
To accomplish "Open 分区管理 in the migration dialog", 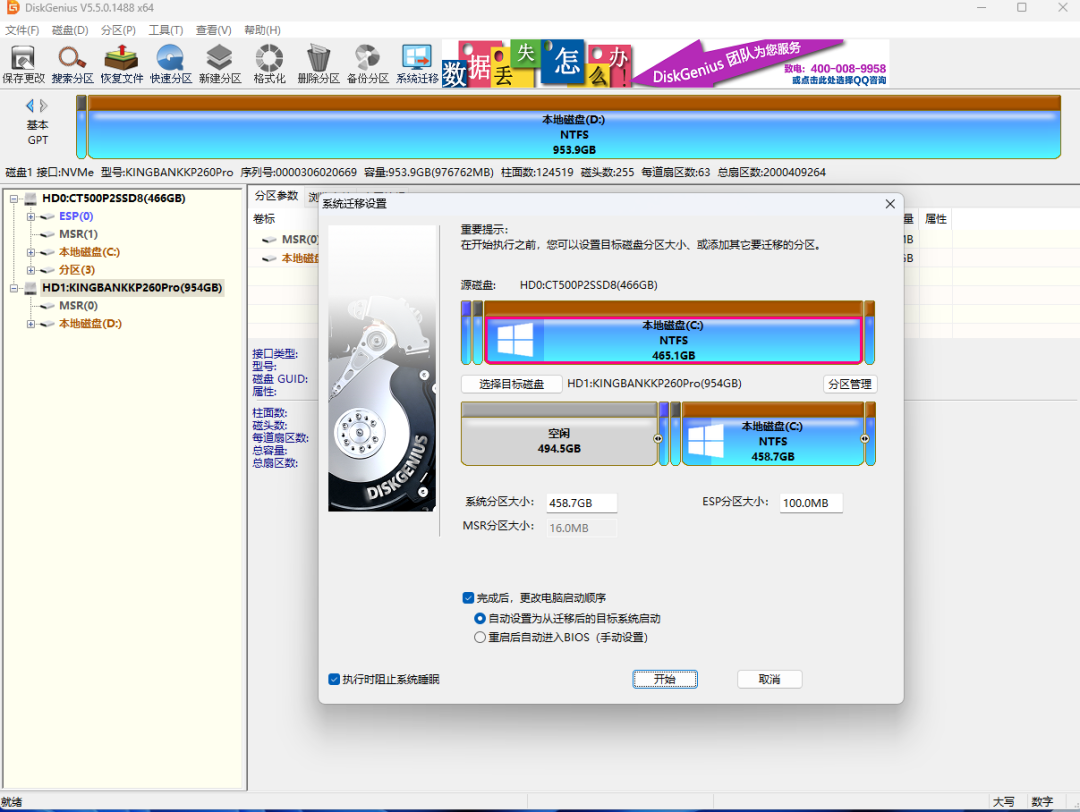I will coord(850,384).
